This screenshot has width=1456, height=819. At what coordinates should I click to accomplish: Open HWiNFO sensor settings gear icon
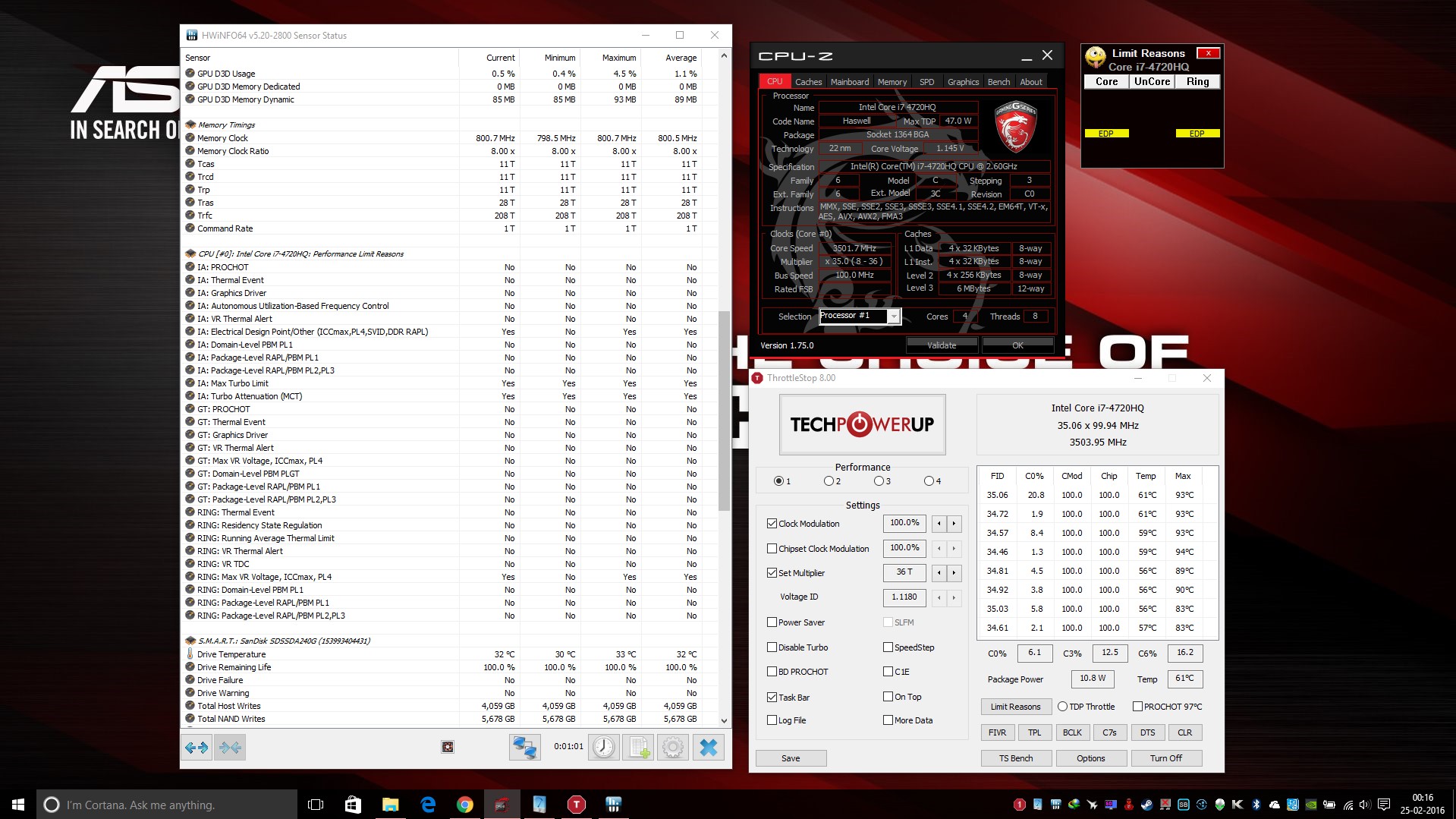(x=672, y=748)
